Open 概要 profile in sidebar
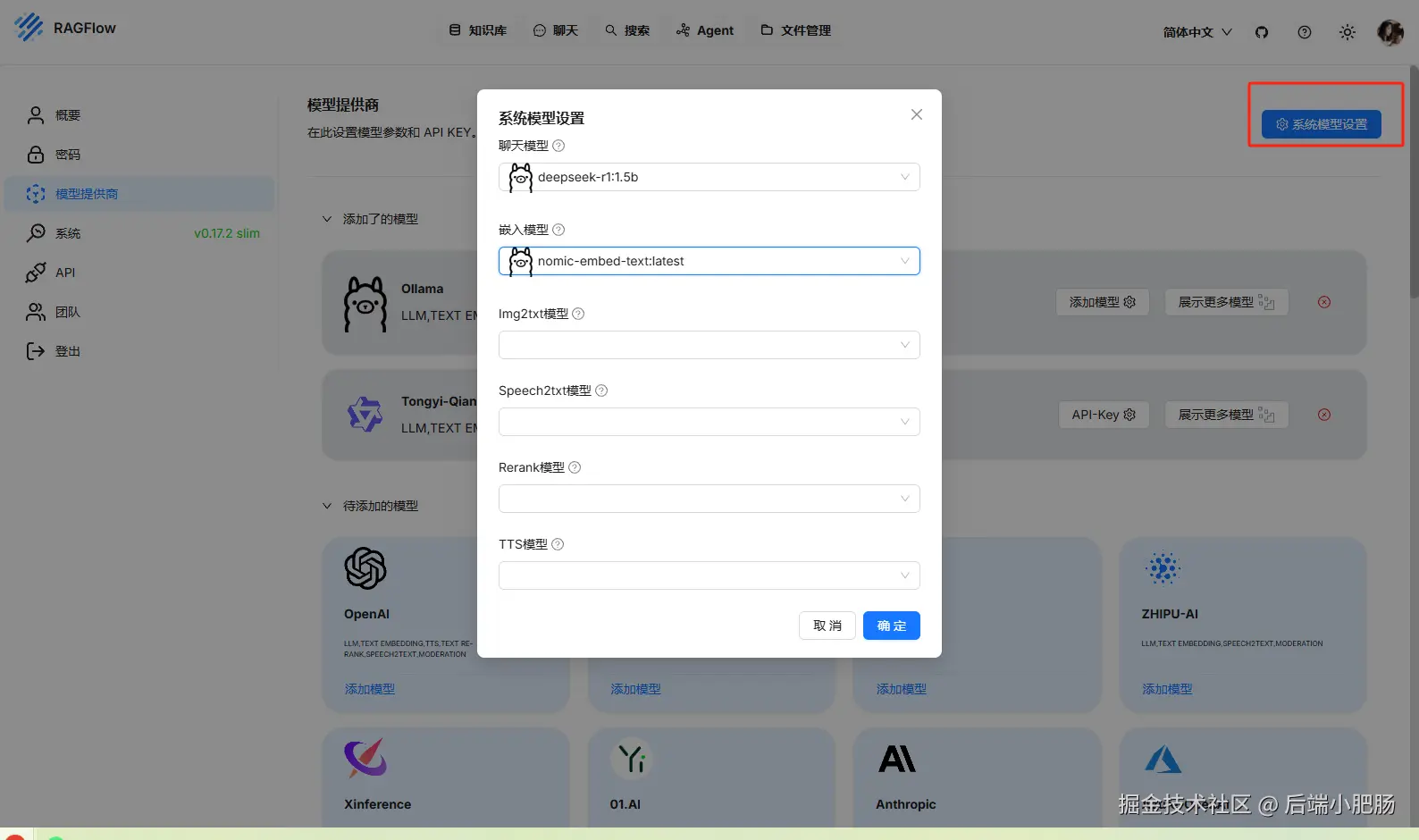This screenshot has height=840, width=1419. pyautogui.click(x=139, y=115)
